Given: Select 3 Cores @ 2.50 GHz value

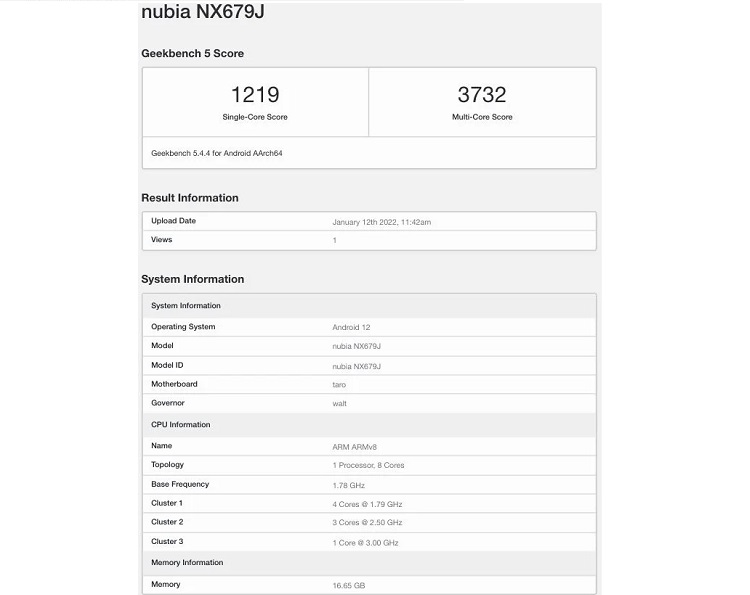Looking at the screenshot, I should click(x=367, y=522).
